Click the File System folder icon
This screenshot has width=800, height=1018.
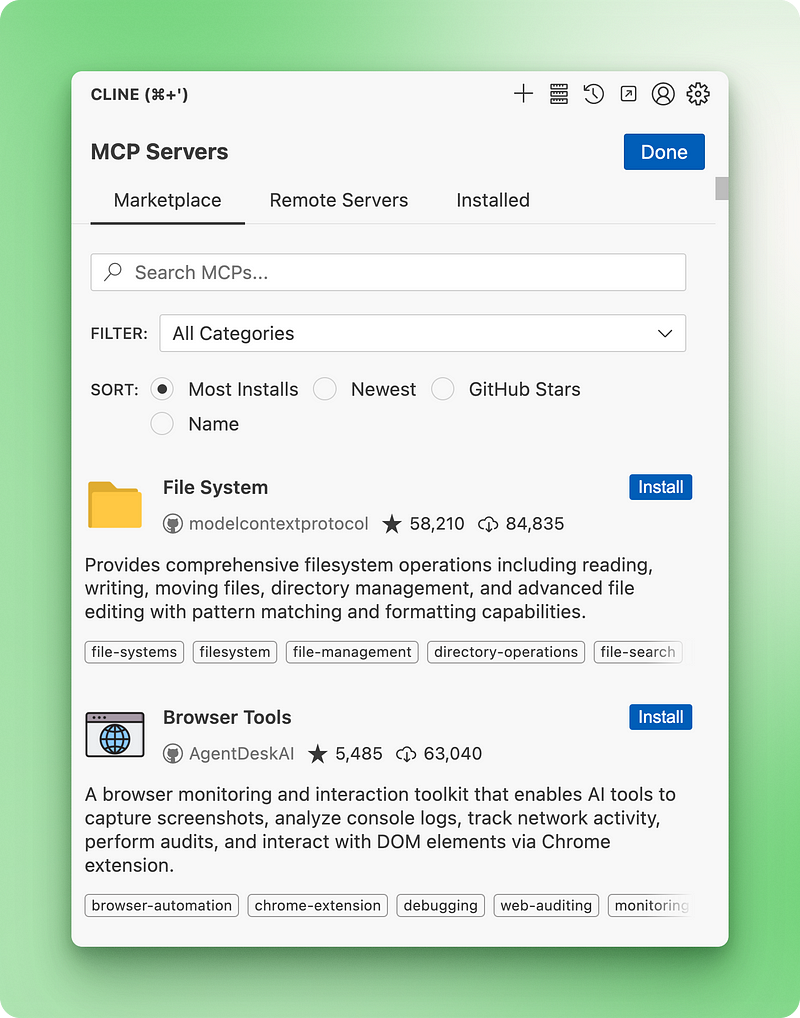point(115,504)
